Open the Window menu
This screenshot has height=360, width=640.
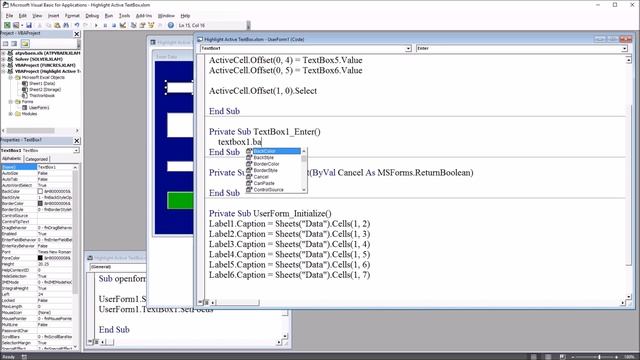pyautogui.click(x=166, y=16)
